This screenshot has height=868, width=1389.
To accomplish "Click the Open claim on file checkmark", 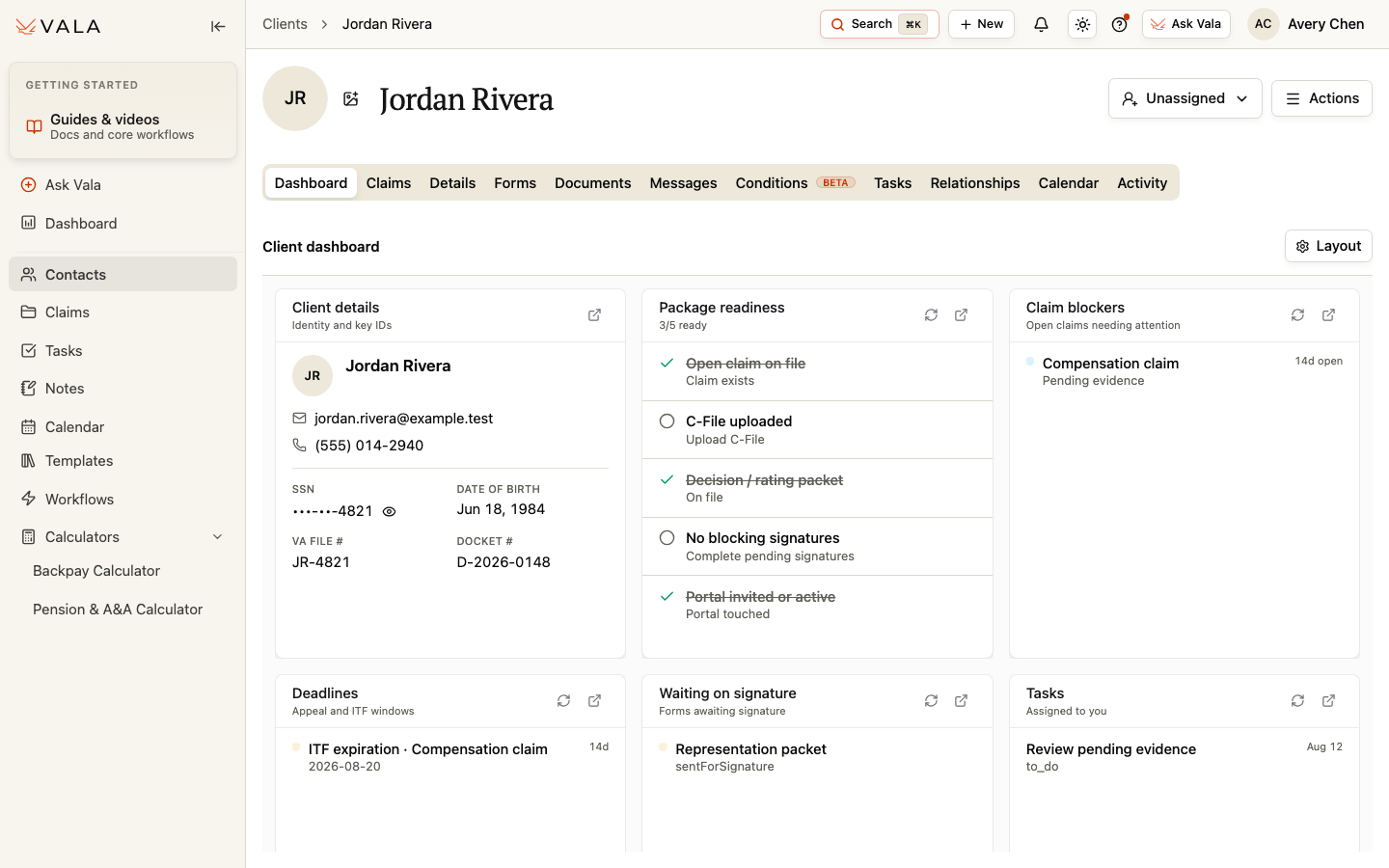I will point(667,364).
